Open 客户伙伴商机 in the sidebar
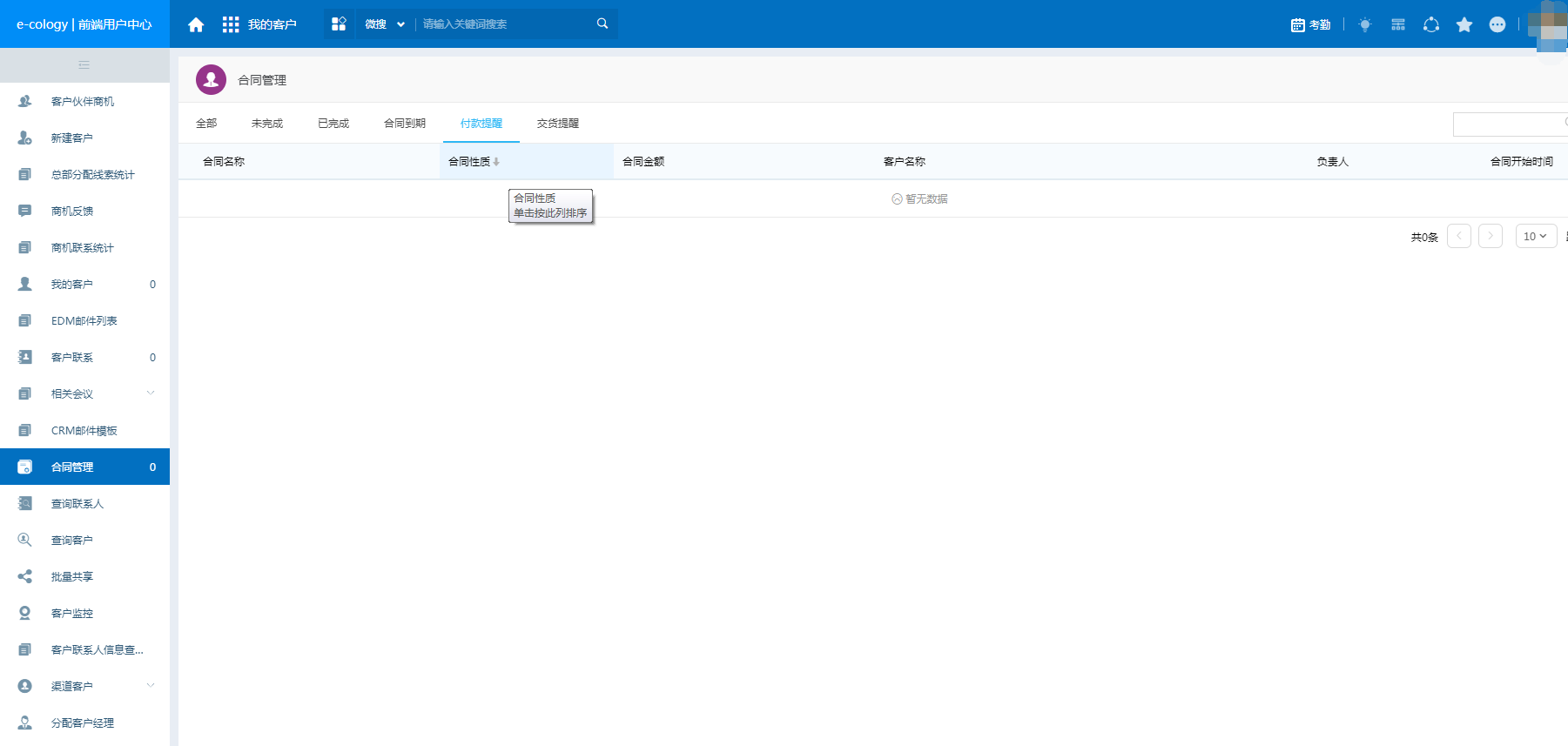The height and width of the screenshot is (746, 1568). tap(84, 102)
